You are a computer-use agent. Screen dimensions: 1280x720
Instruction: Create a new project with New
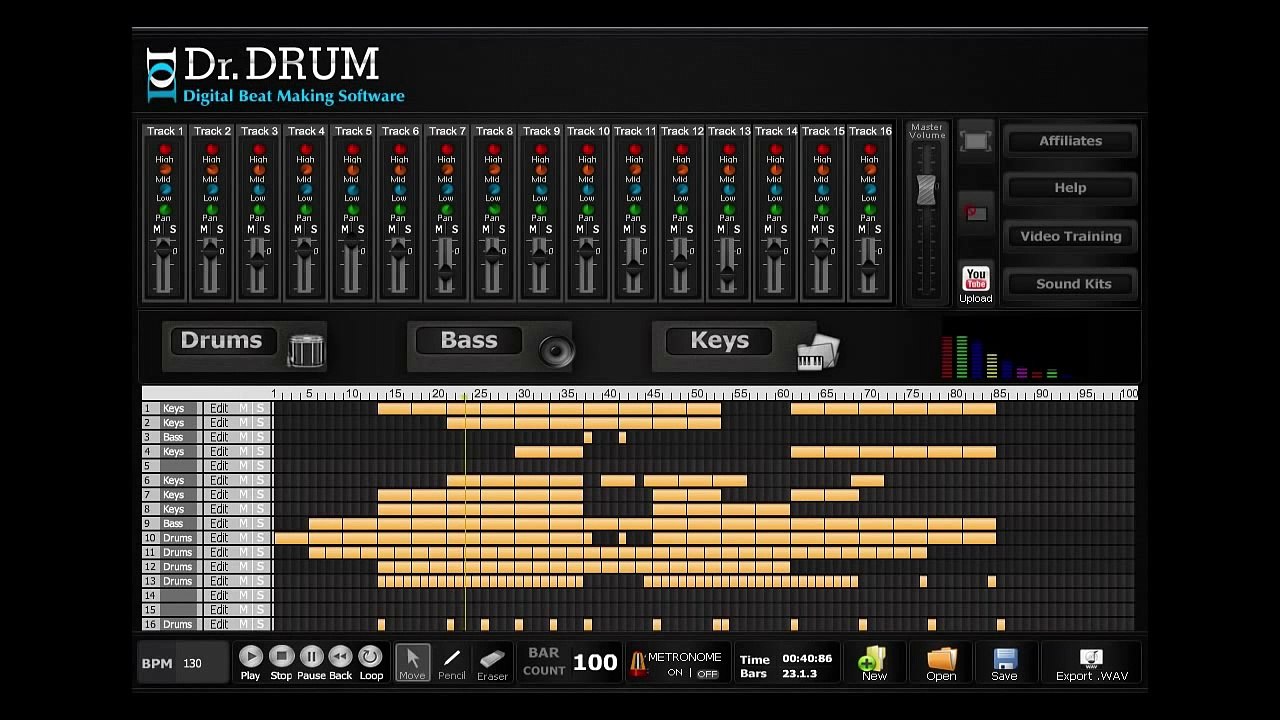click(874, 663)
